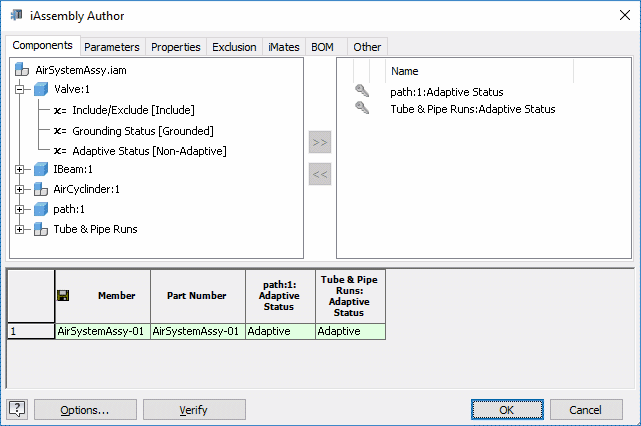Click Adaptive cell under Tube & Pipe Runs column
The image size is (641, 426).
coord(350,331)
